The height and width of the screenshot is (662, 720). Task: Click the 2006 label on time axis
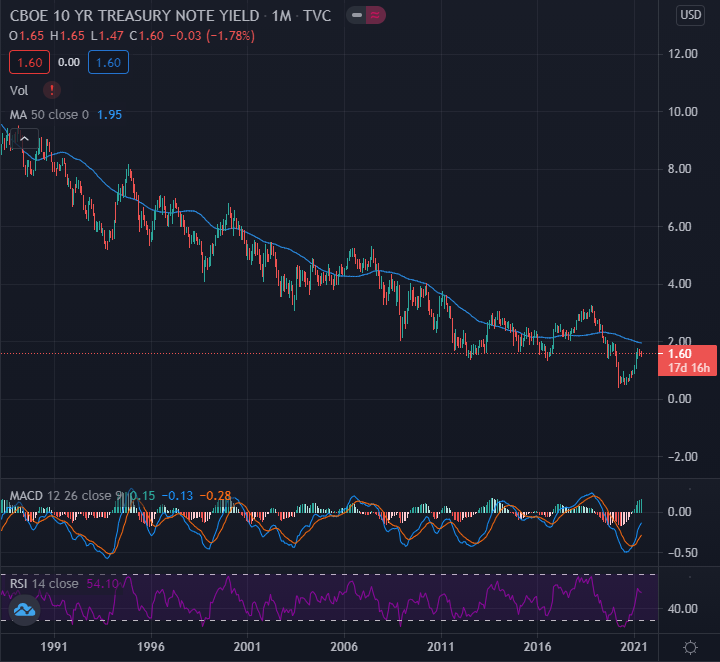(x=344, y=647)
